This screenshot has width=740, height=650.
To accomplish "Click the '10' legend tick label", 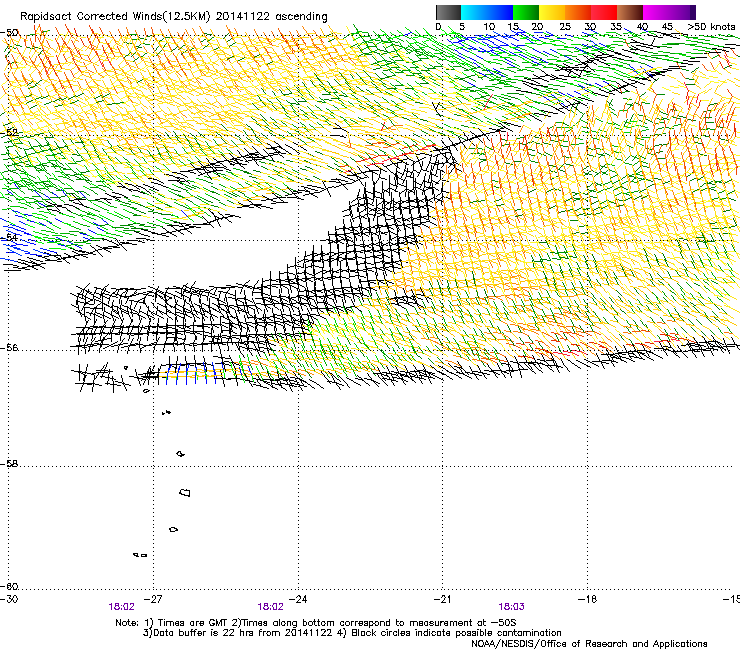I will point(489,27).
